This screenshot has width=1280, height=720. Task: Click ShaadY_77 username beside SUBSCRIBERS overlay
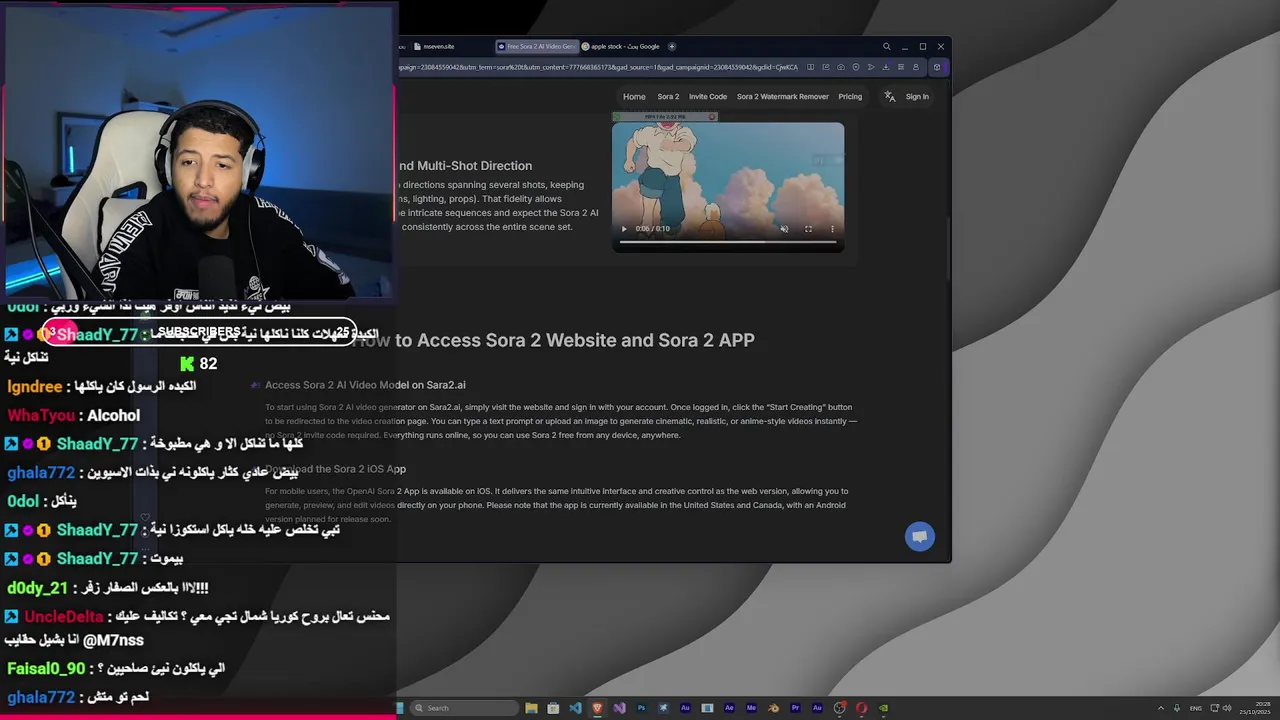coord(97,335)
